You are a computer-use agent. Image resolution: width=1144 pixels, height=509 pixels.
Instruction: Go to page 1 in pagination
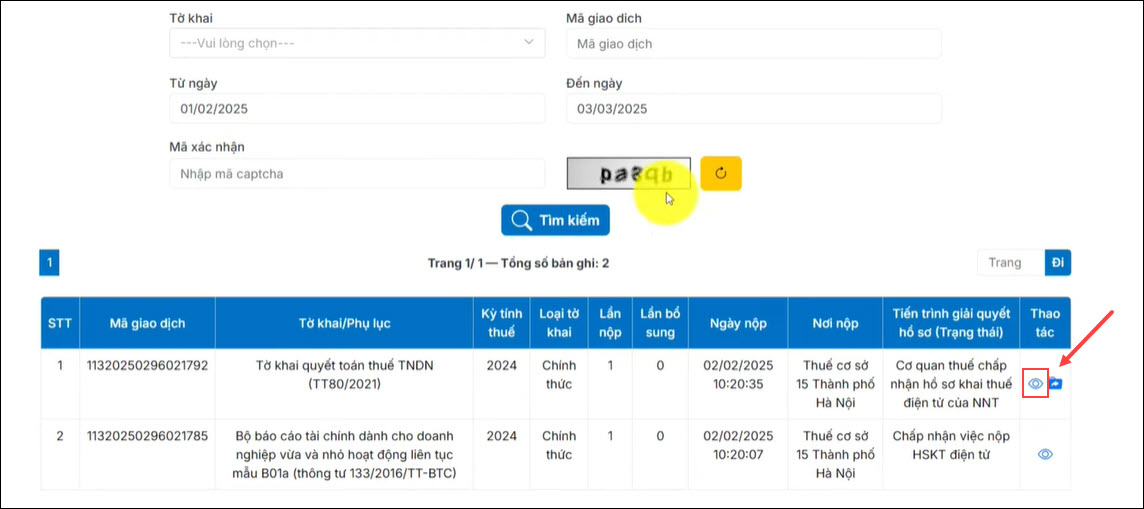coord(50,263)
